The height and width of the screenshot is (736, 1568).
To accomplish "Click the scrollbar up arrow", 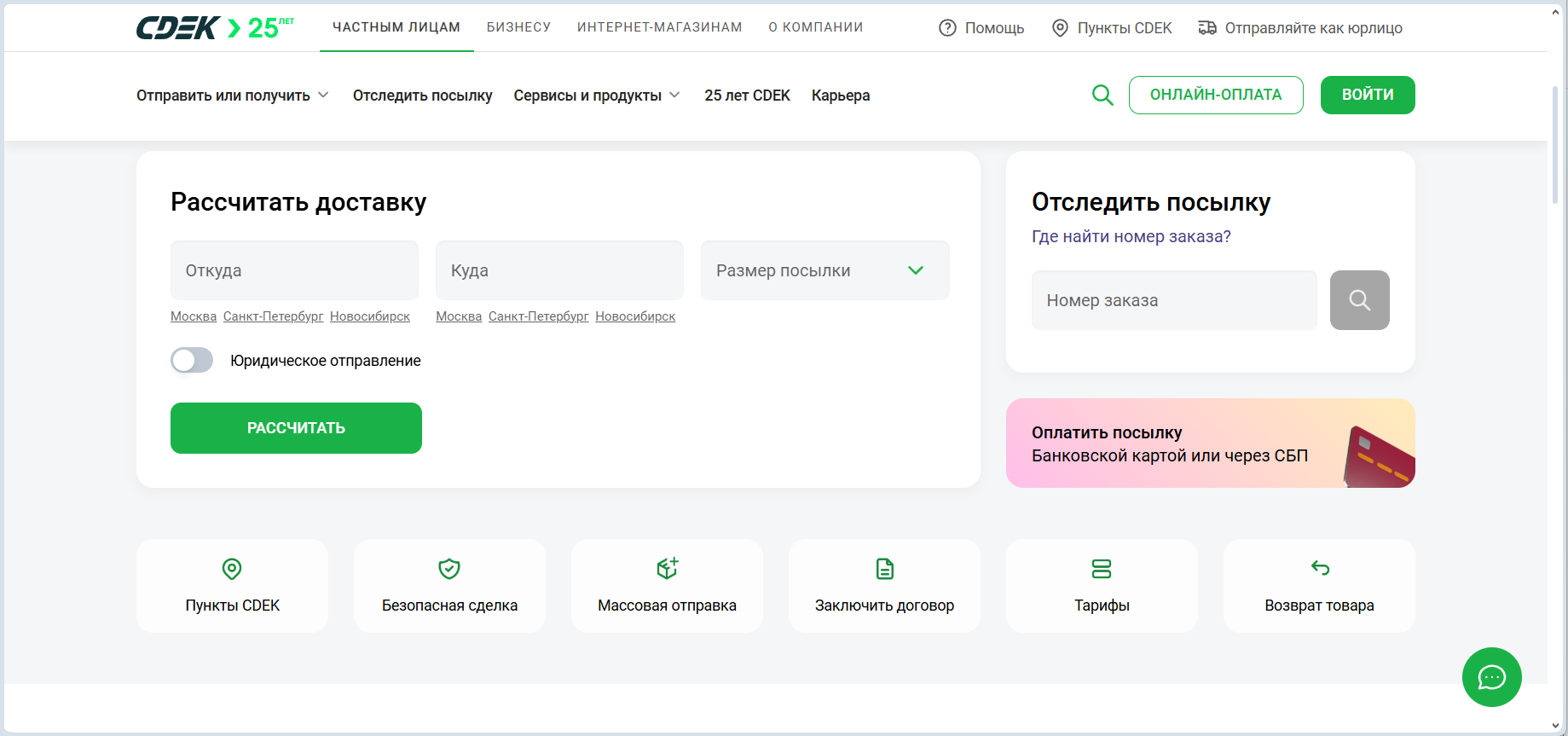I will point(1555,12).
